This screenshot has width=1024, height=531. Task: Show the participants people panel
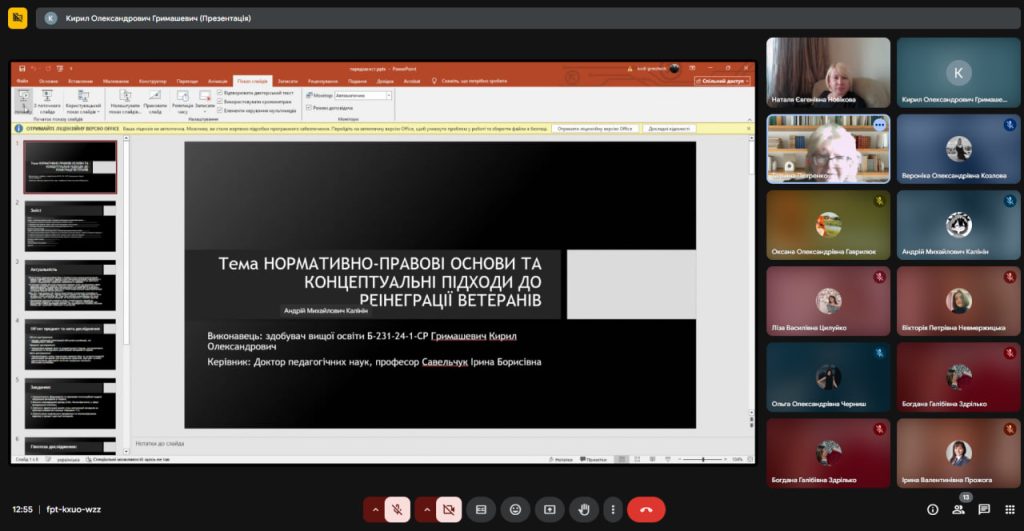[958, 509]
